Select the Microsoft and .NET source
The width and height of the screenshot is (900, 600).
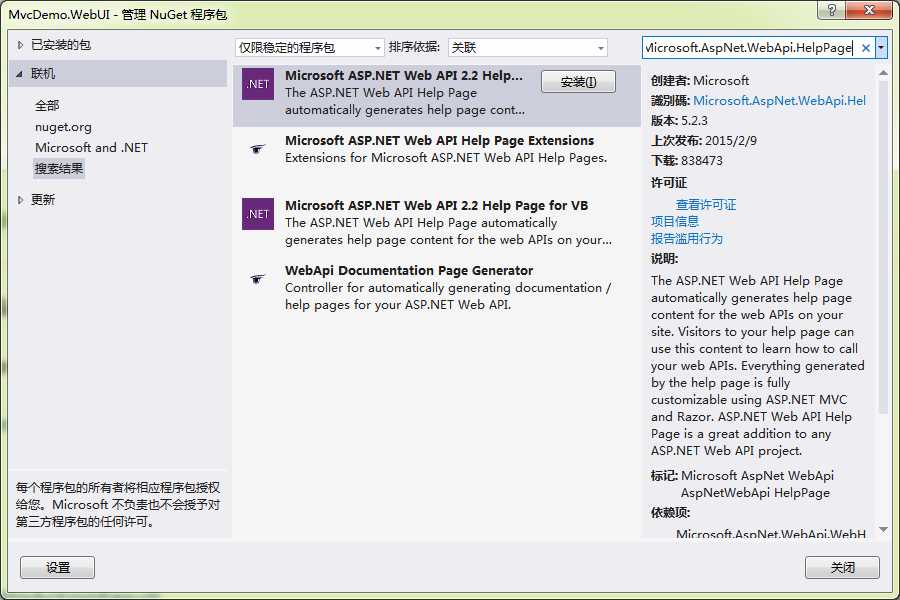pyautogui.click(x=91, y=148)
